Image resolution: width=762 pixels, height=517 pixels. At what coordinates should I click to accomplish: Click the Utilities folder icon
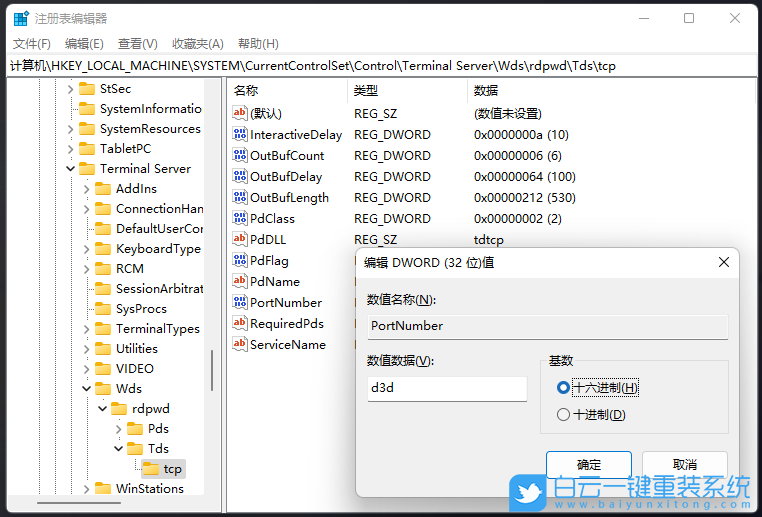pyautogui.click(x=103, y=348)
